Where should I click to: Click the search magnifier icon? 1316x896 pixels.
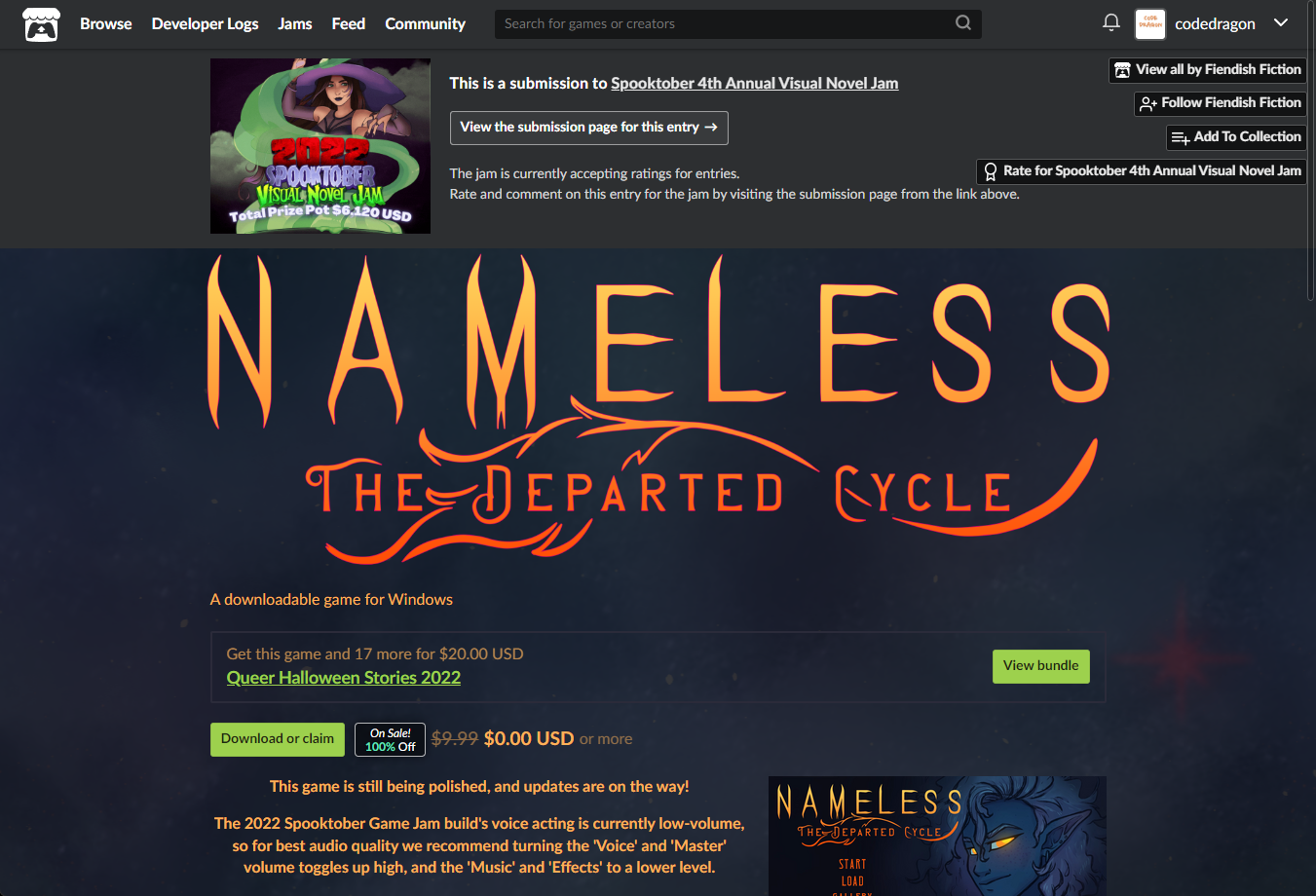coord(962,23)
